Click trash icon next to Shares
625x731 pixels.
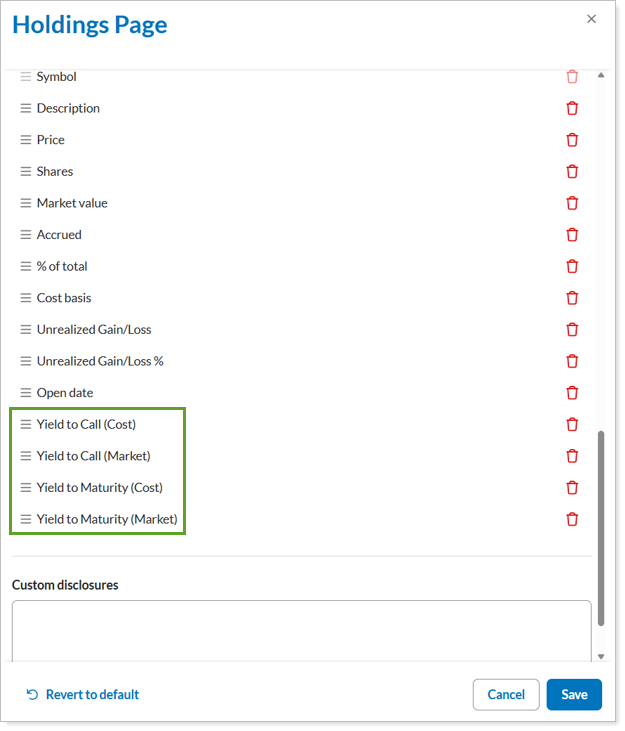click(x=572, y=171)
